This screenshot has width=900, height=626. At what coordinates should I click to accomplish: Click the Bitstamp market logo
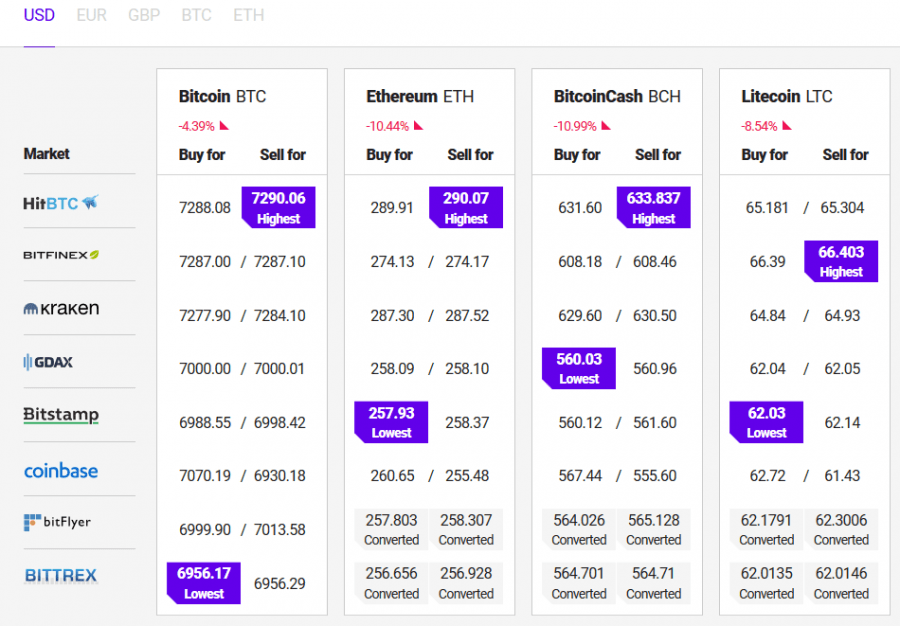61,415
